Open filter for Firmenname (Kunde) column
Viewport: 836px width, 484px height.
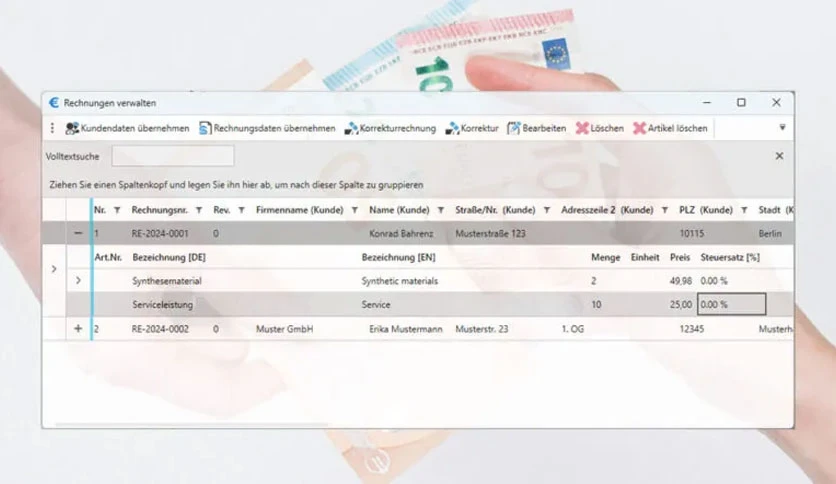coord(355,211)
